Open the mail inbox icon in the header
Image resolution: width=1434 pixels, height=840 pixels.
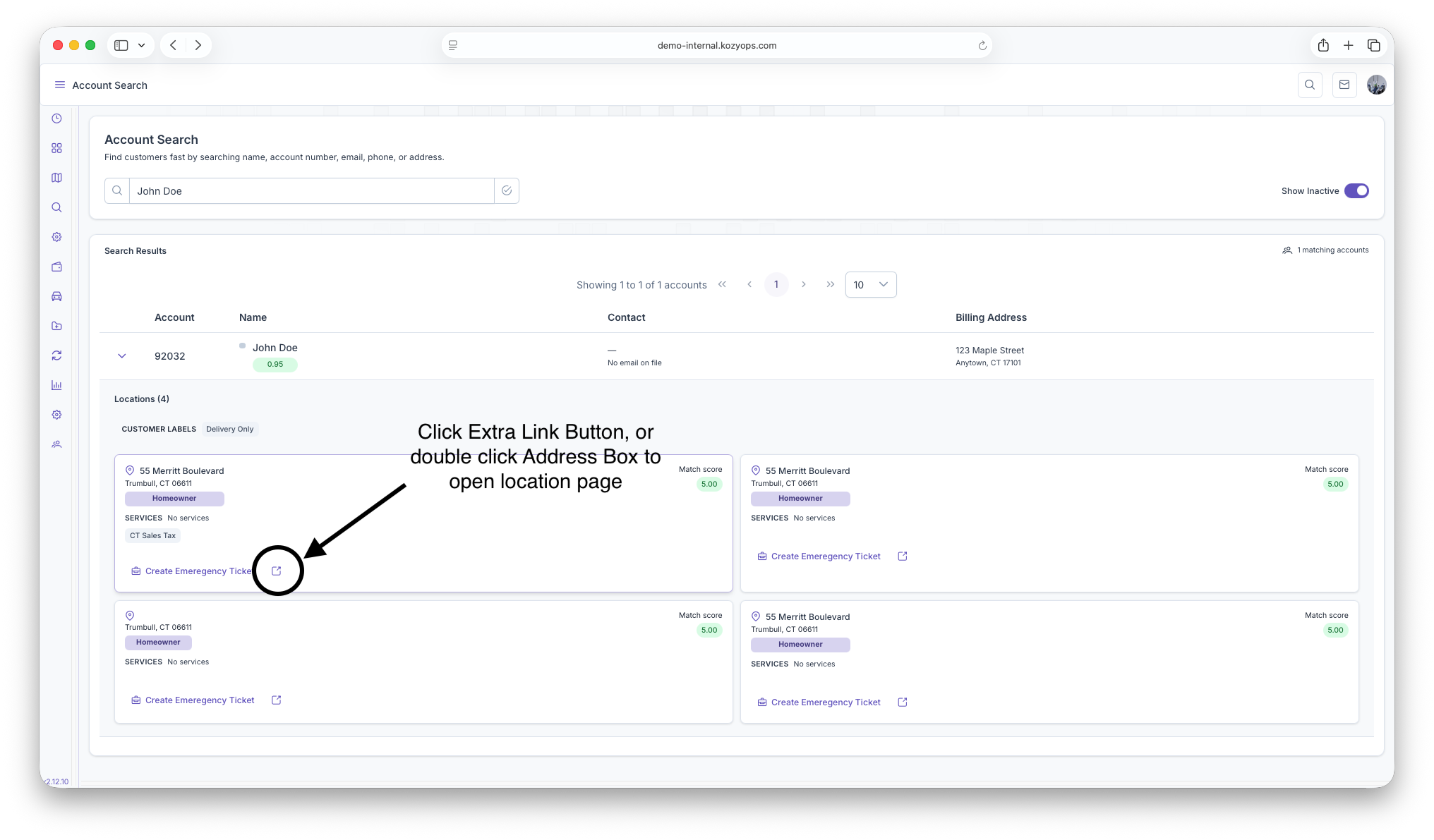(x=1344, y=85)
